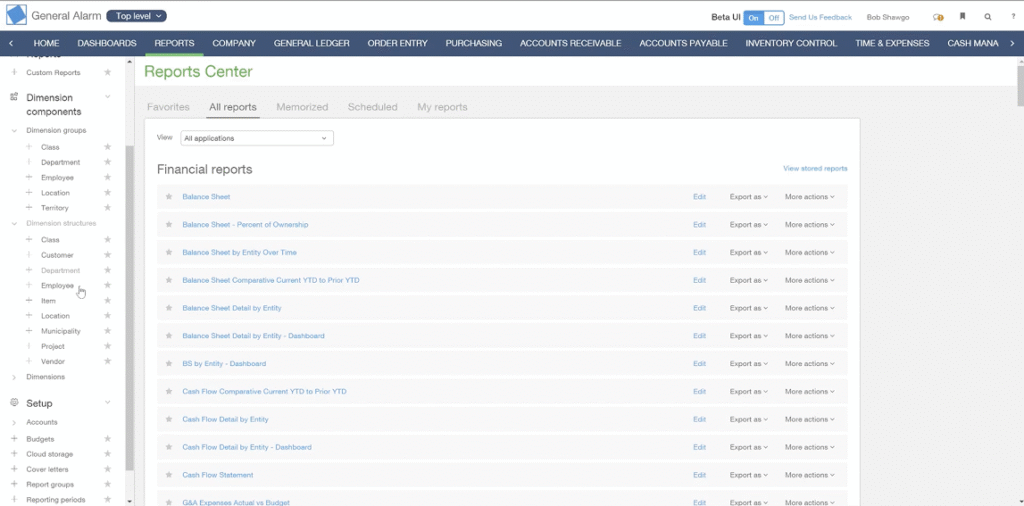The width and height of the screenshot is (1024, 506).
Task: Add a Location dimension group with plus icon
Action: [29, 193]
